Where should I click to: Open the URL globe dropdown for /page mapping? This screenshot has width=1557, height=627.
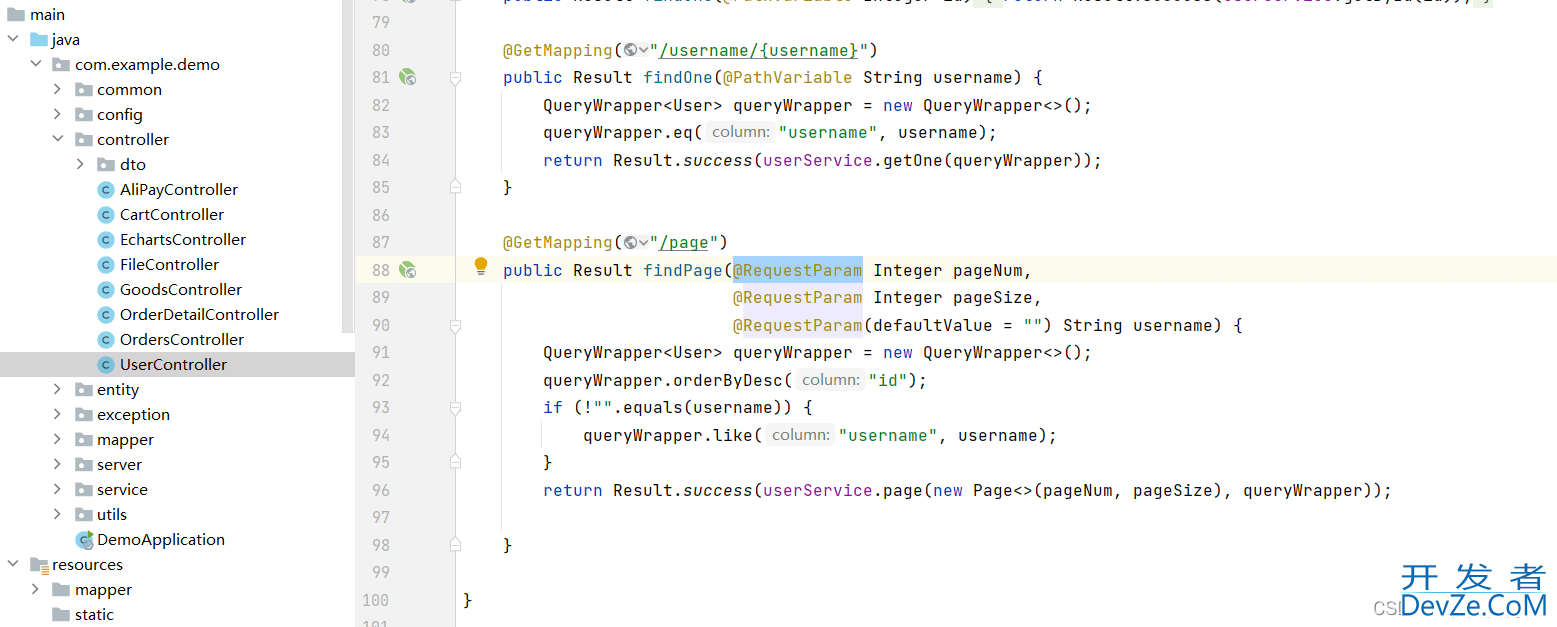coord(635,242)
